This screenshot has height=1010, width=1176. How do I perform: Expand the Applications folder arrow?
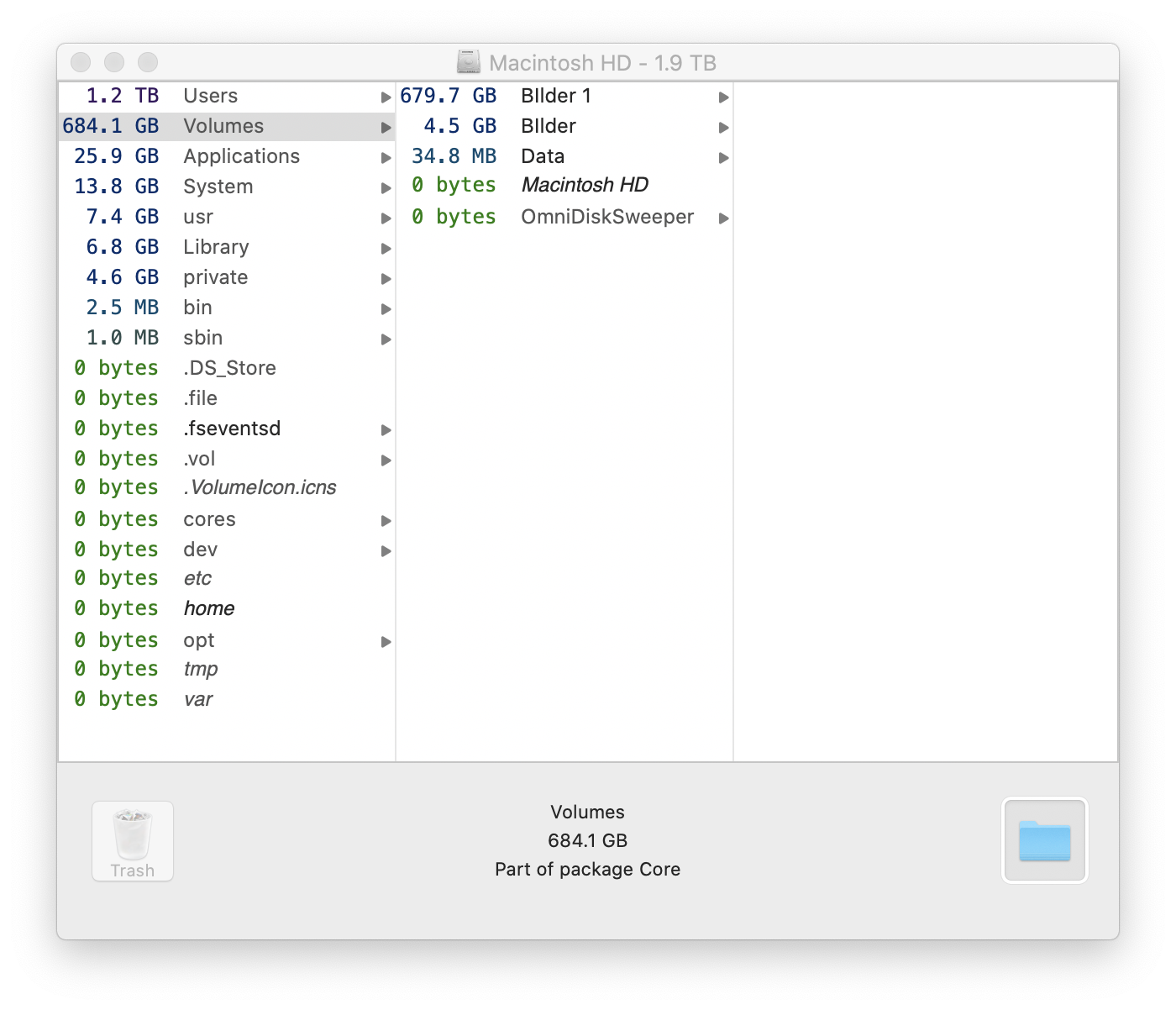[x=386, y=158]
